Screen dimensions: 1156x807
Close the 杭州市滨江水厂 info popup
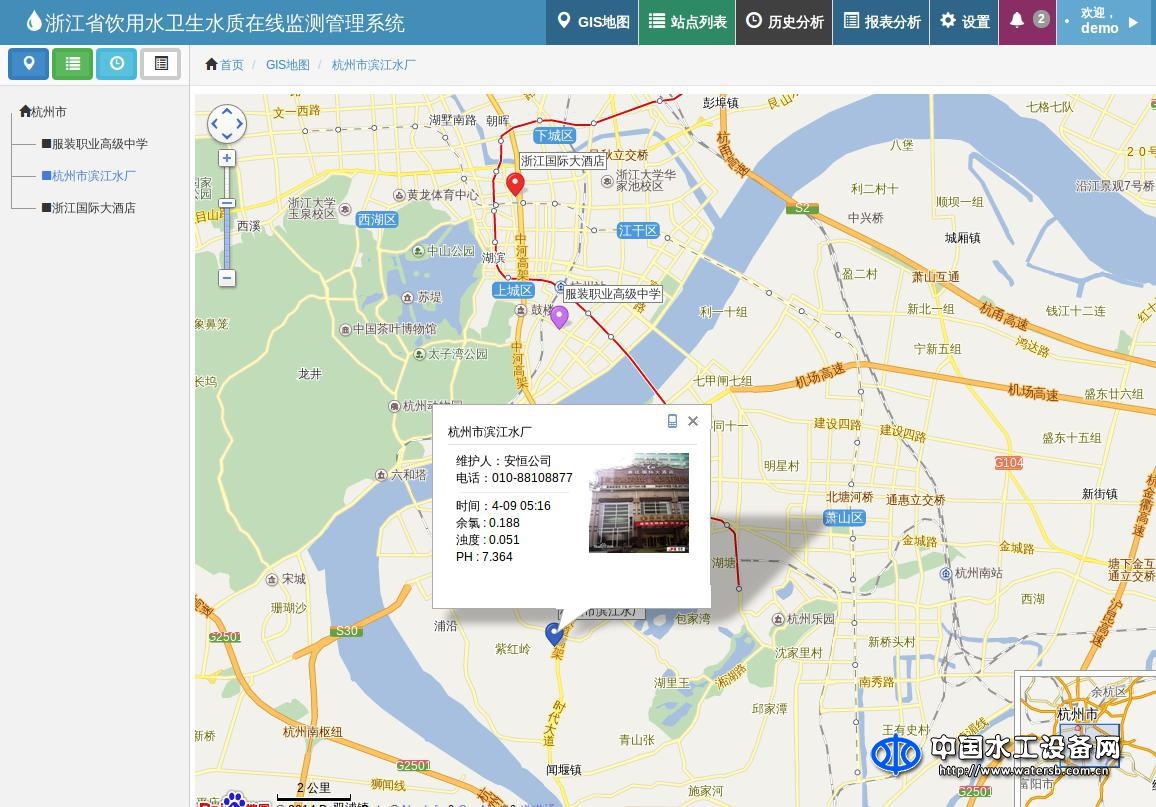tap(693, 421)
